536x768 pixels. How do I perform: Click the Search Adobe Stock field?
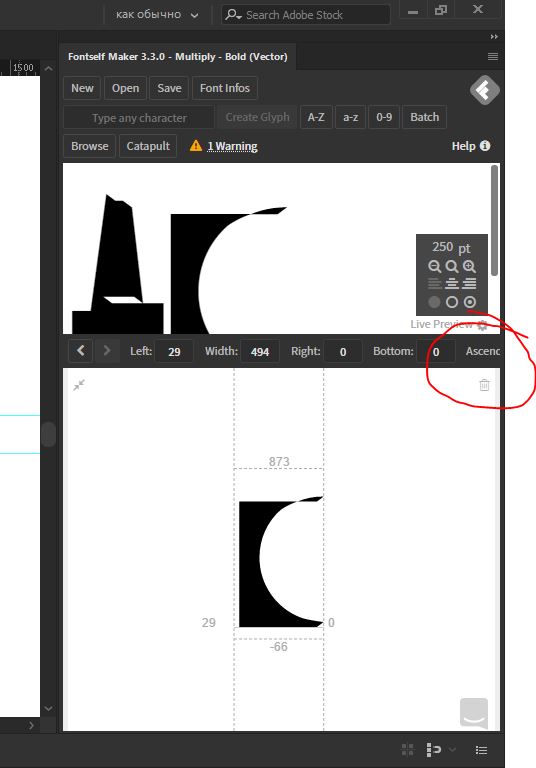click(306, 15)
